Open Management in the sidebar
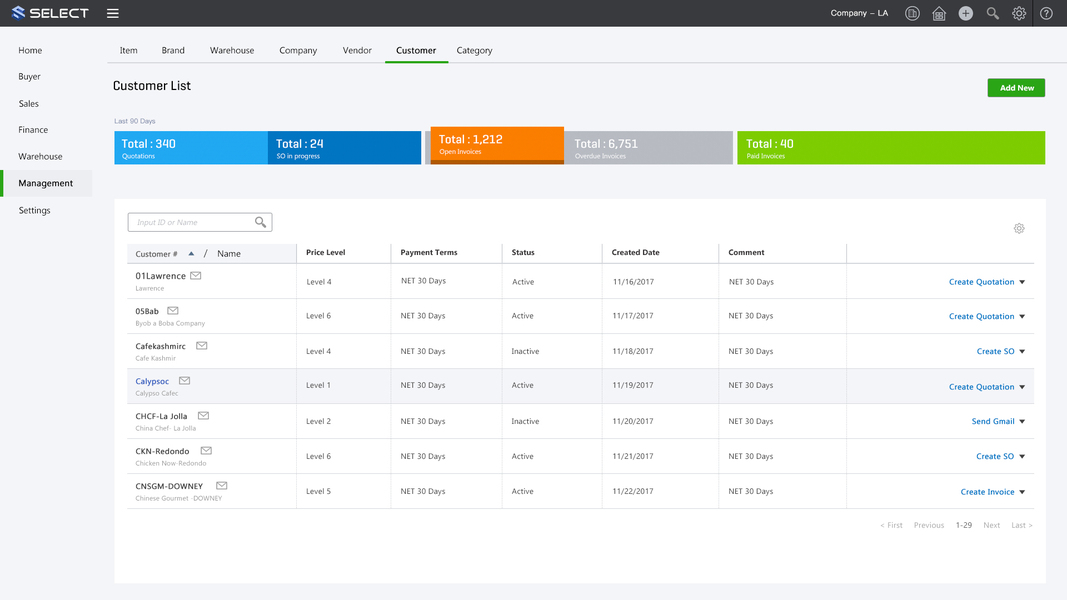Image resolution: width=1067 pixels, height=600 pixels. (46, 183)
